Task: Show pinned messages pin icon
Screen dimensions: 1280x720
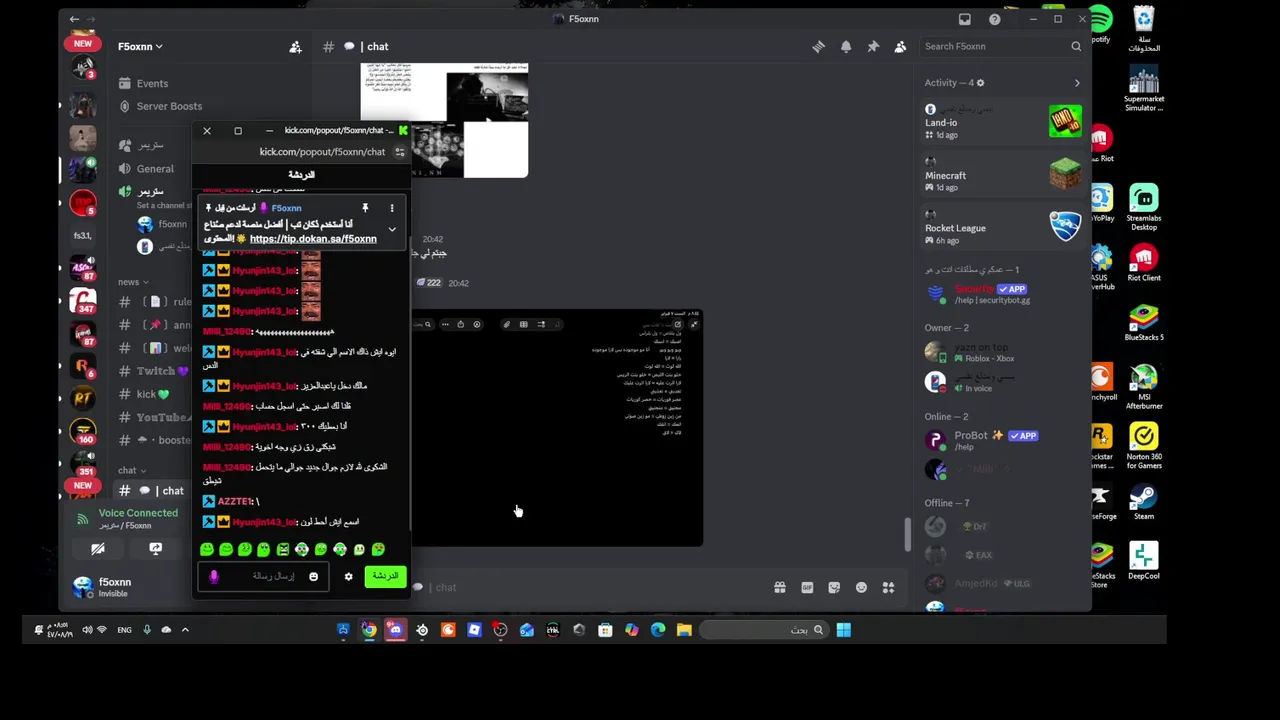Action: click(x=873, y=46)
